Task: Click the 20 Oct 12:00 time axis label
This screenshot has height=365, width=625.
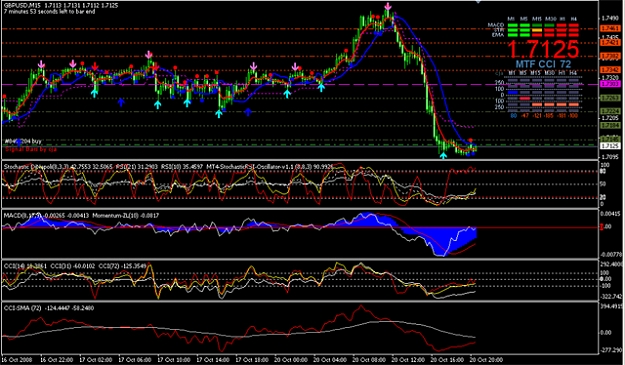Action: pyautogui.click(x=409, y=360)
